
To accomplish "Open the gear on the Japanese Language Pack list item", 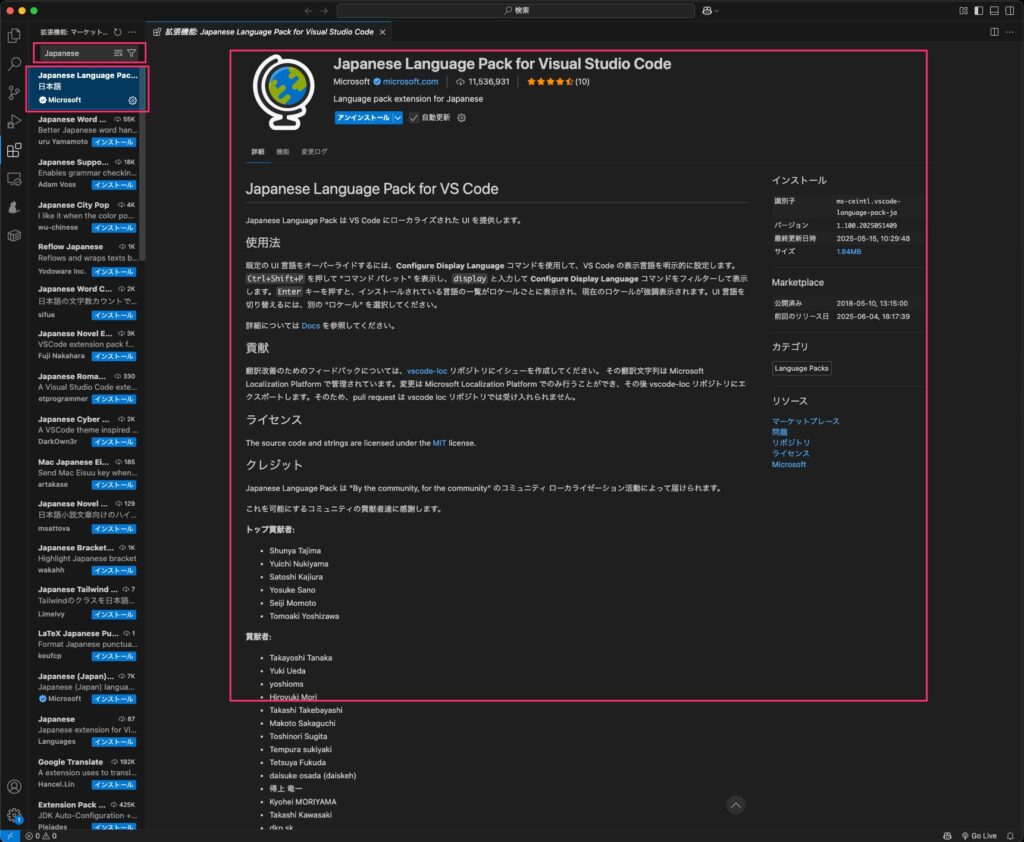I will (x=133, y=101).
